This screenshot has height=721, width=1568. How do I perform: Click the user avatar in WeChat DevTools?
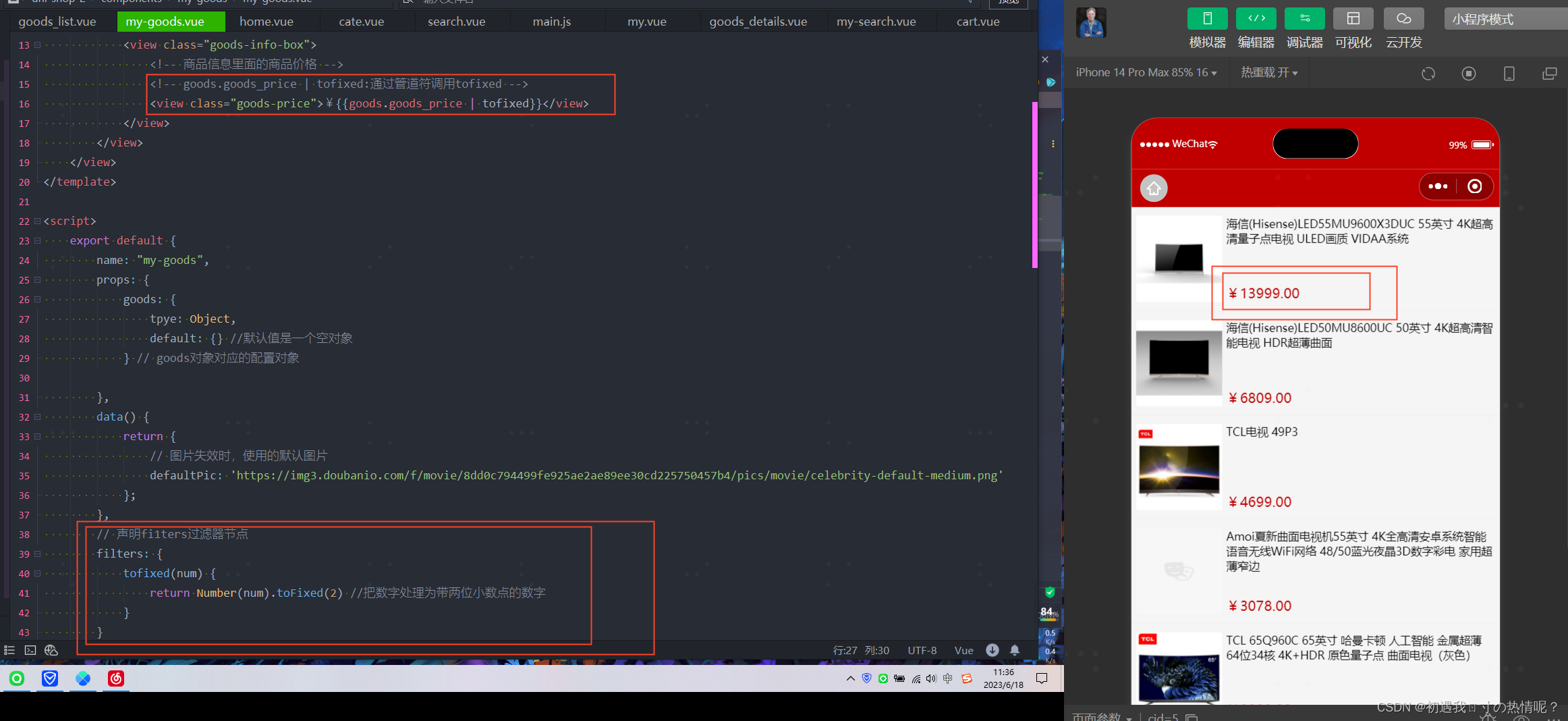(x=1091, y=23)
